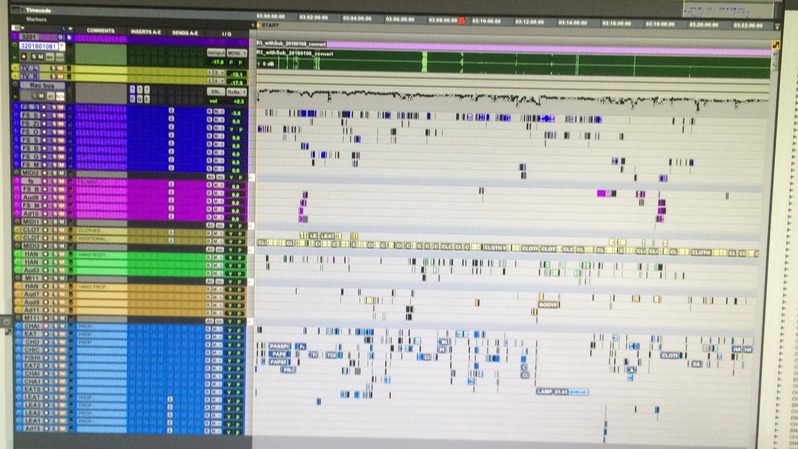Mute the MIDI1 track
The width and height of the screenshot is (798, 449).
[62, 221]
